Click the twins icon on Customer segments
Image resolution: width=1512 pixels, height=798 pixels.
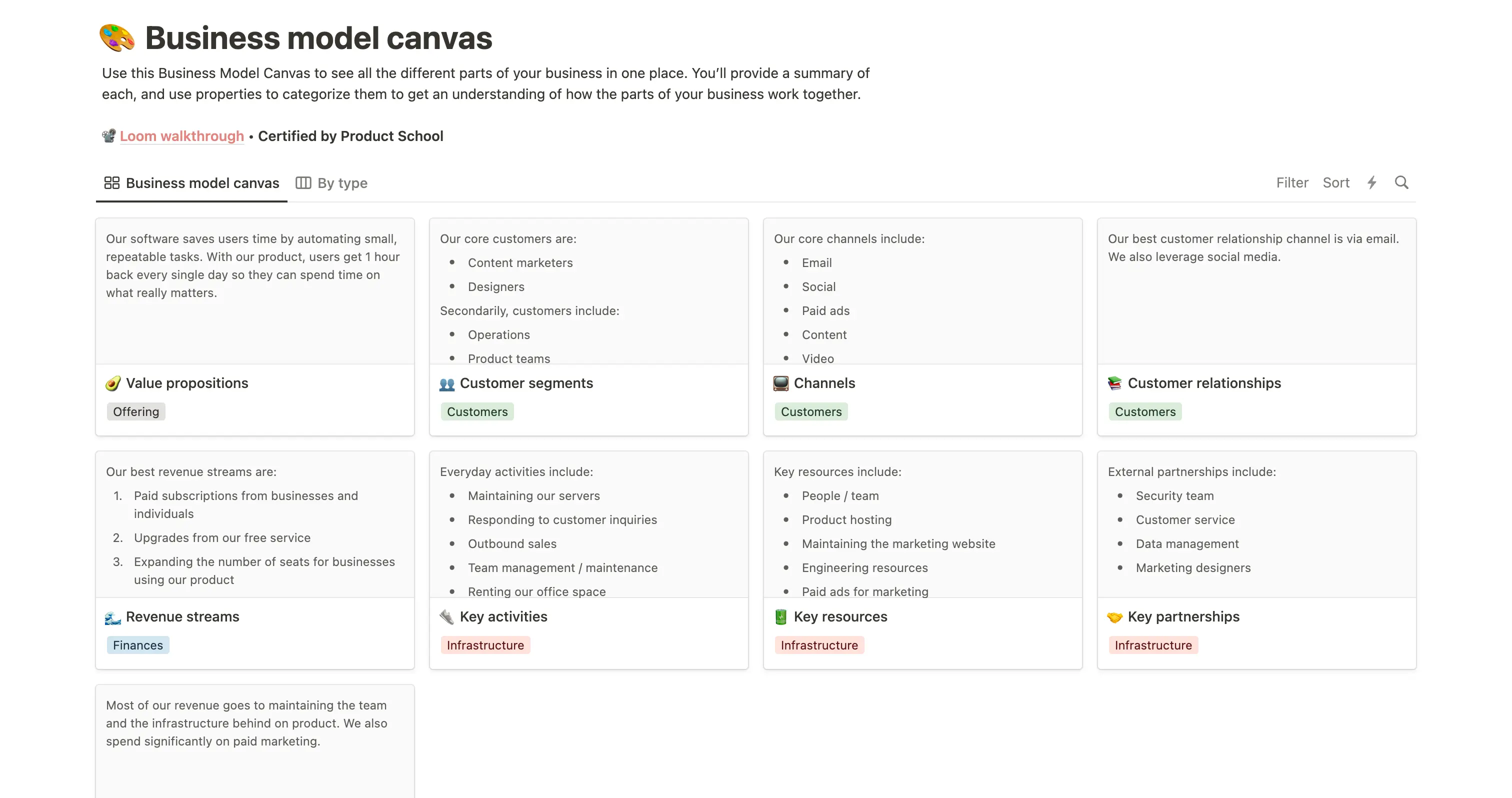(x=447, y=383)
